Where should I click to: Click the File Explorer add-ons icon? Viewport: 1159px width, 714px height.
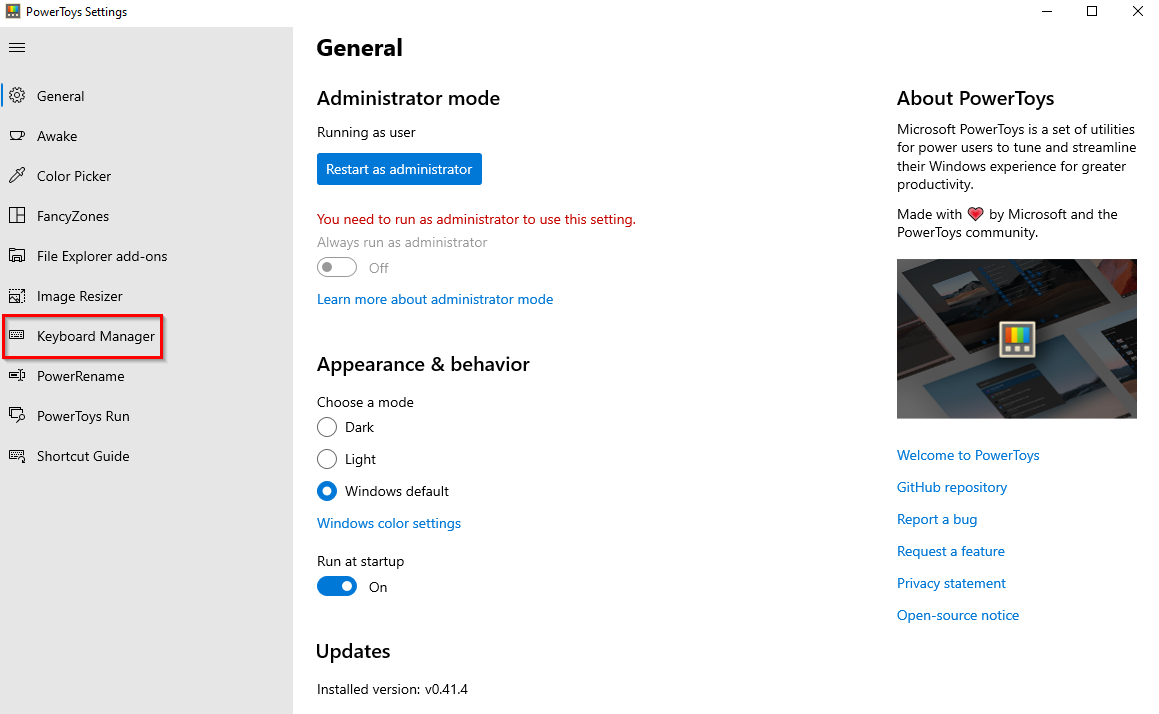point(17,256)
